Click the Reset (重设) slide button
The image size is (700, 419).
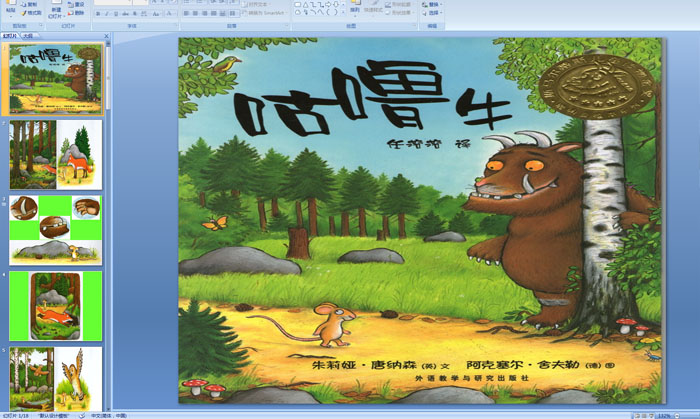click(x=76, y=4)
